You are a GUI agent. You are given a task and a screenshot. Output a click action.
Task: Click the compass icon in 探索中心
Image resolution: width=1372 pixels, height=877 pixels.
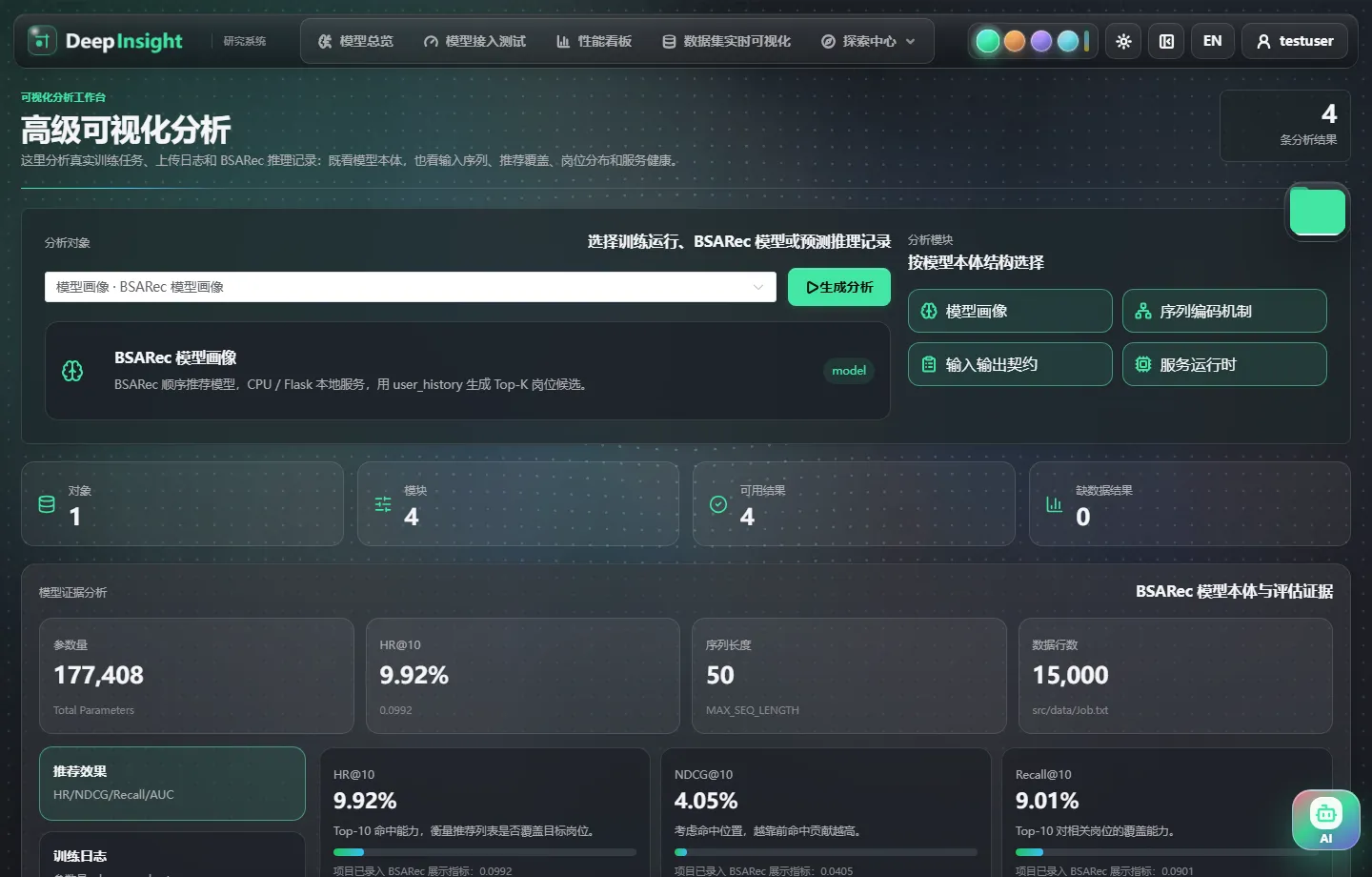[828, 41]
